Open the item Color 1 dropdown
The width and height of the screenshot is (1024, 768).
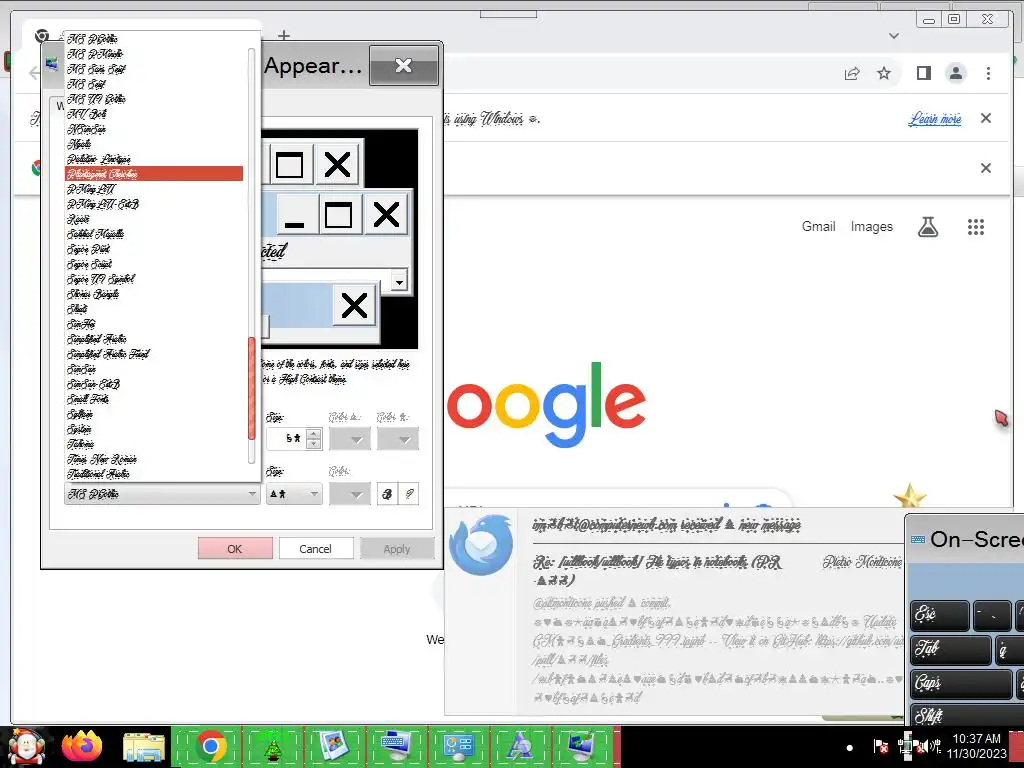[x=350, y=439]
